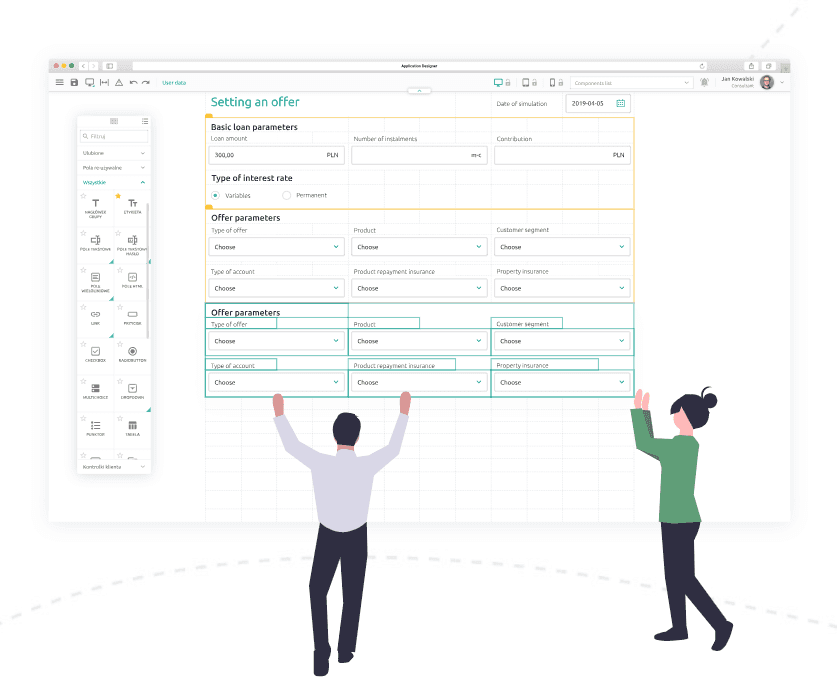Pick the Punktor list component
The height and width of the screenshot is (678, 837).
tap(96, 429)
